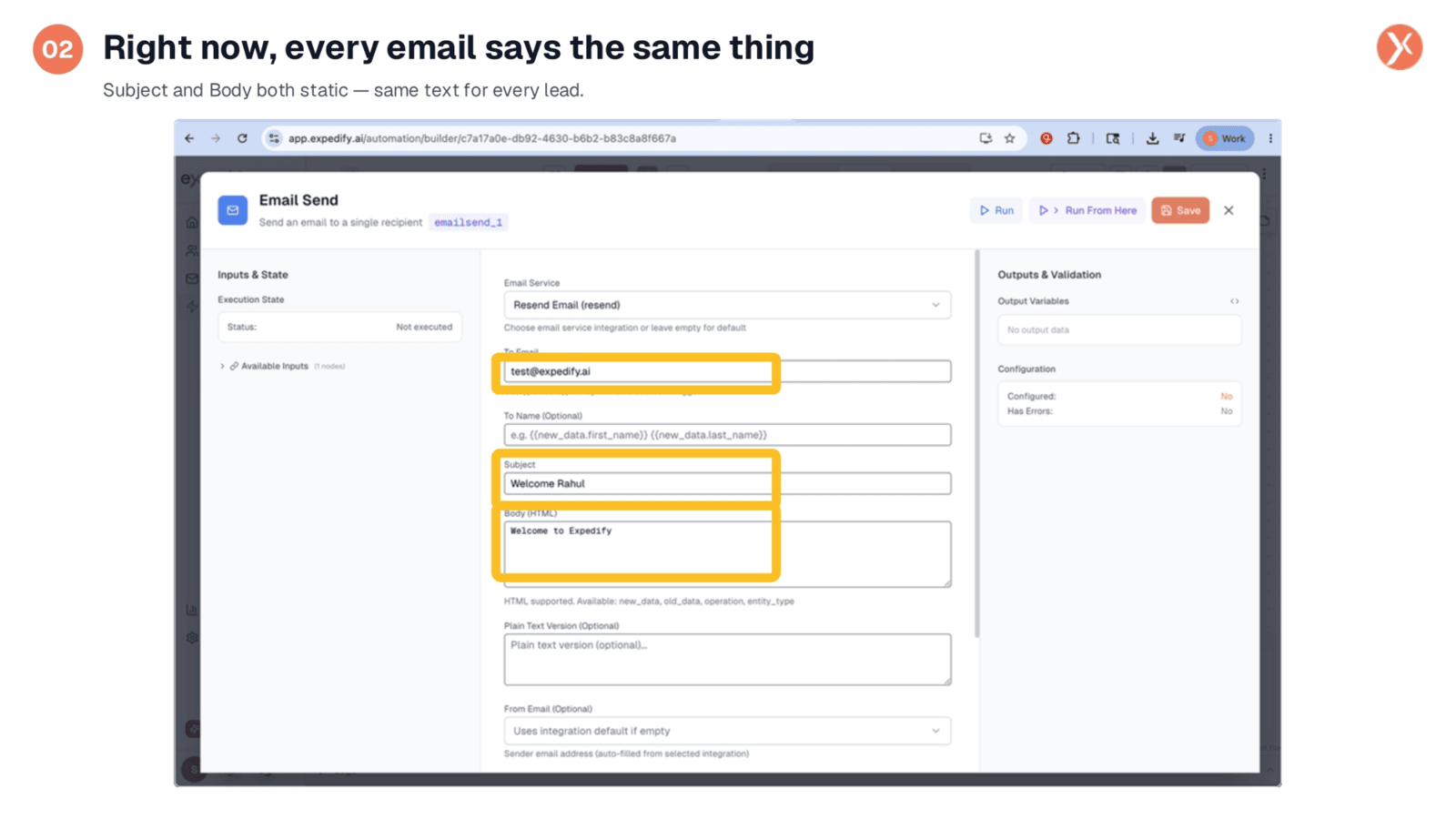
Task: Click the To Name (Optional) field
Action: [727, 435]
